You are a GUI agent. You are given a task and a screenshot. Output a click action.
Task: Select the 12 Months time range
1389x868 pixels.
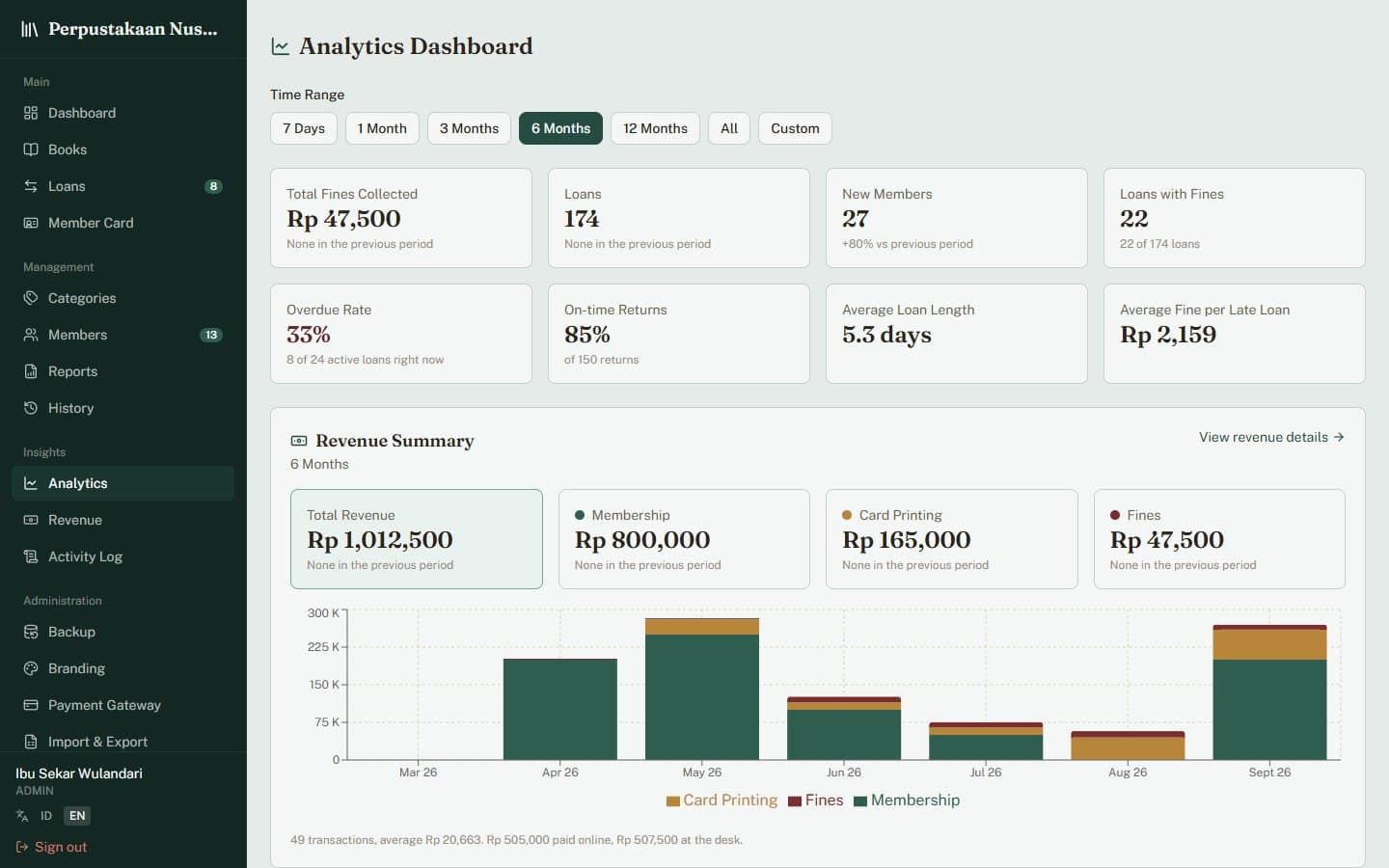(655, 128)
